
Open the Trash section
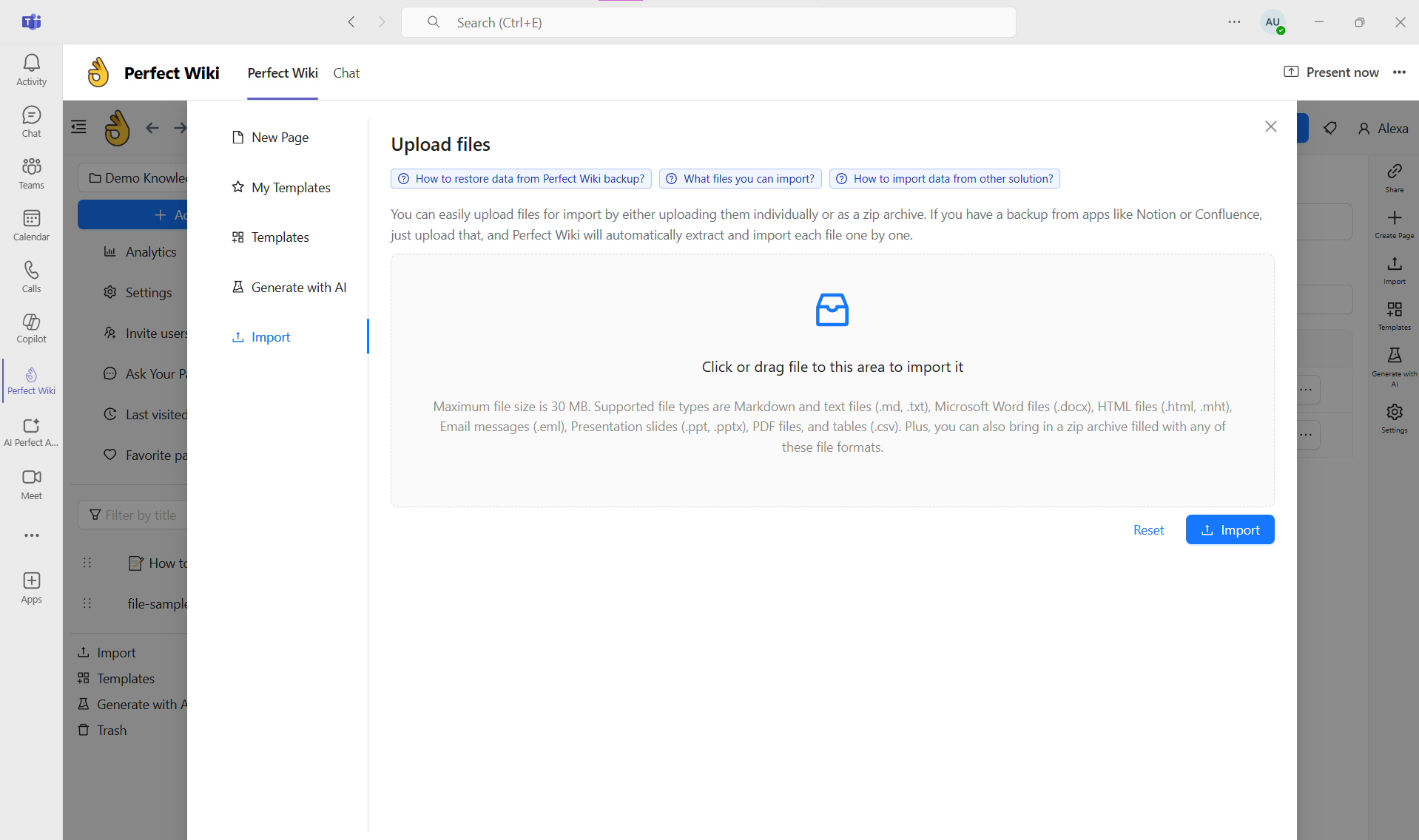coord(110,730)
